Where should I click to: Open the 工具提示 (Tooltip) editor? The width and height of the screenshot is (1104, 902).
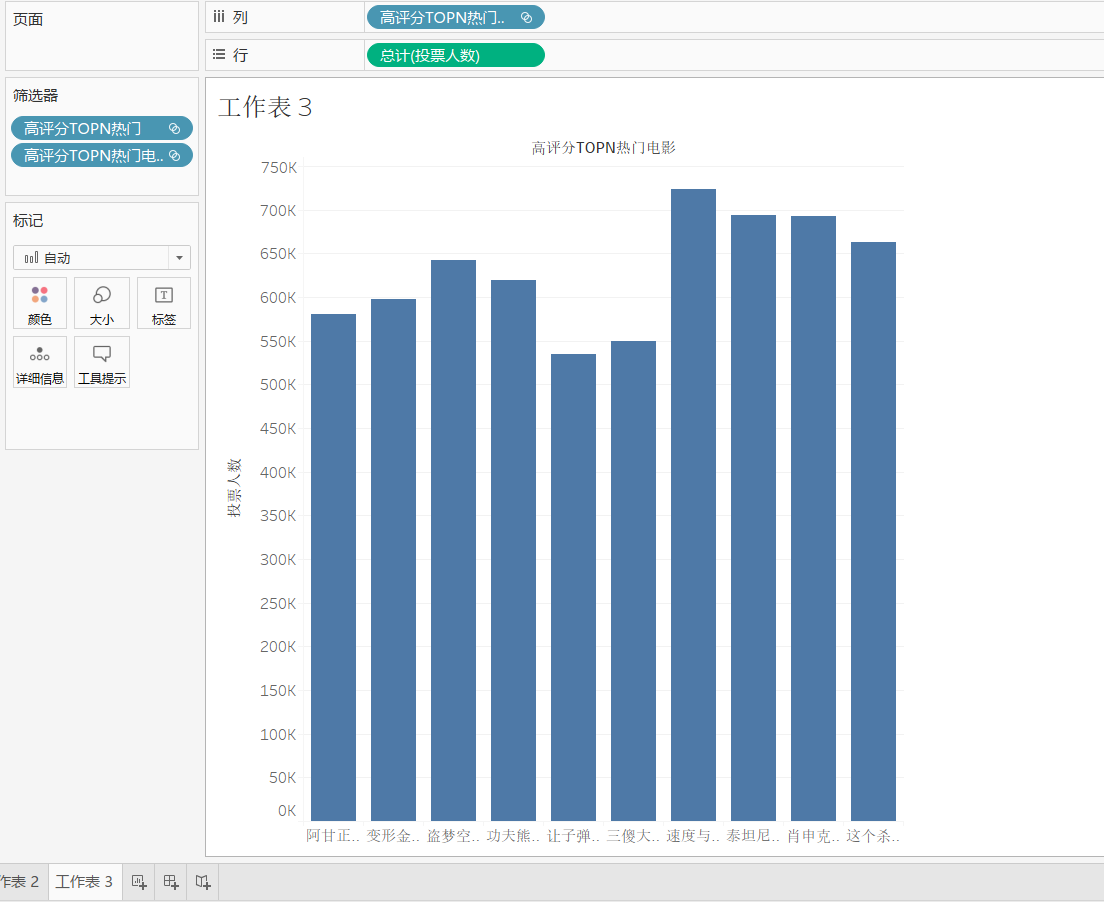click(x=101, y=363)
